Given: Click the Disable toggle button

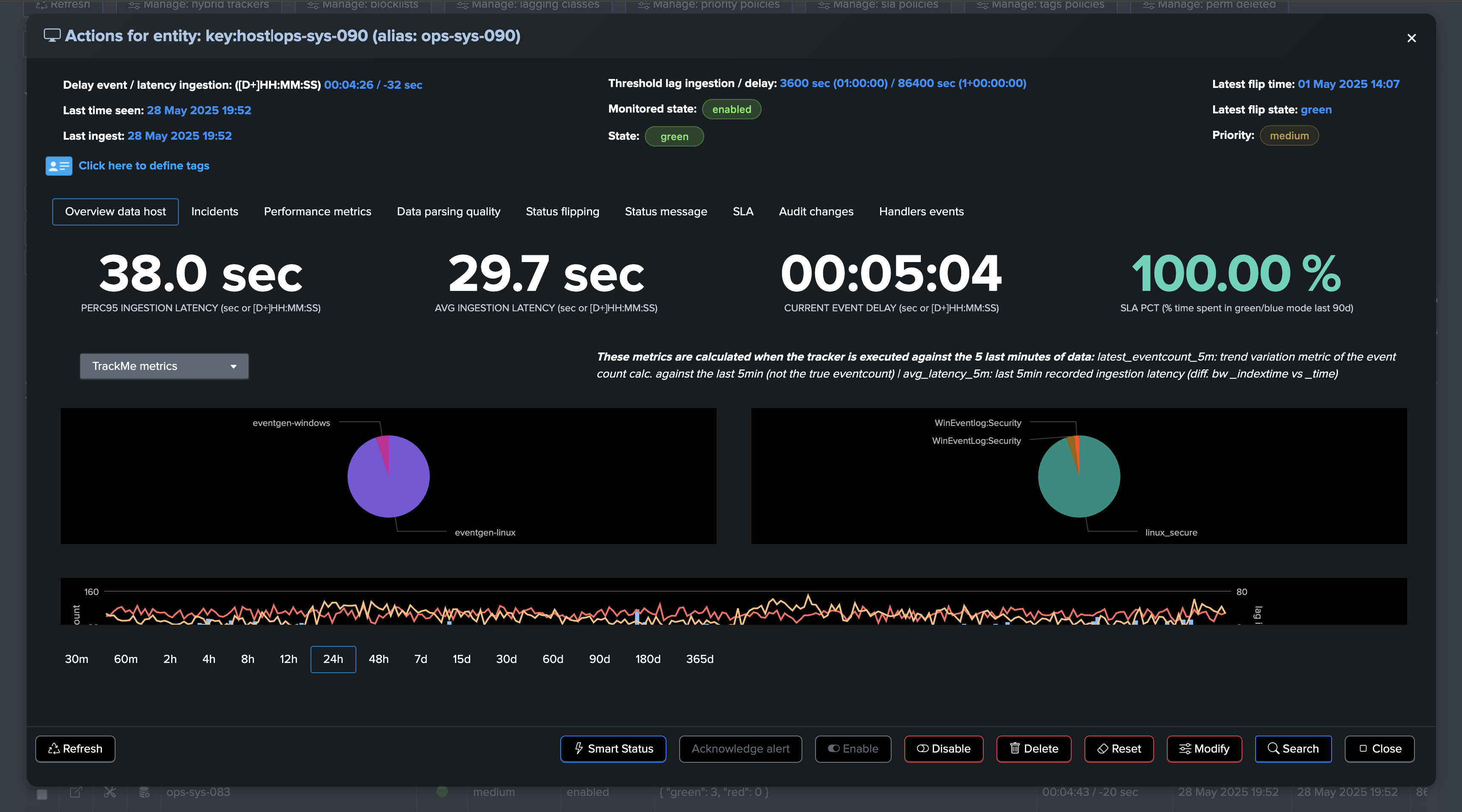Looking at the screenshot, I should (943, 748).
